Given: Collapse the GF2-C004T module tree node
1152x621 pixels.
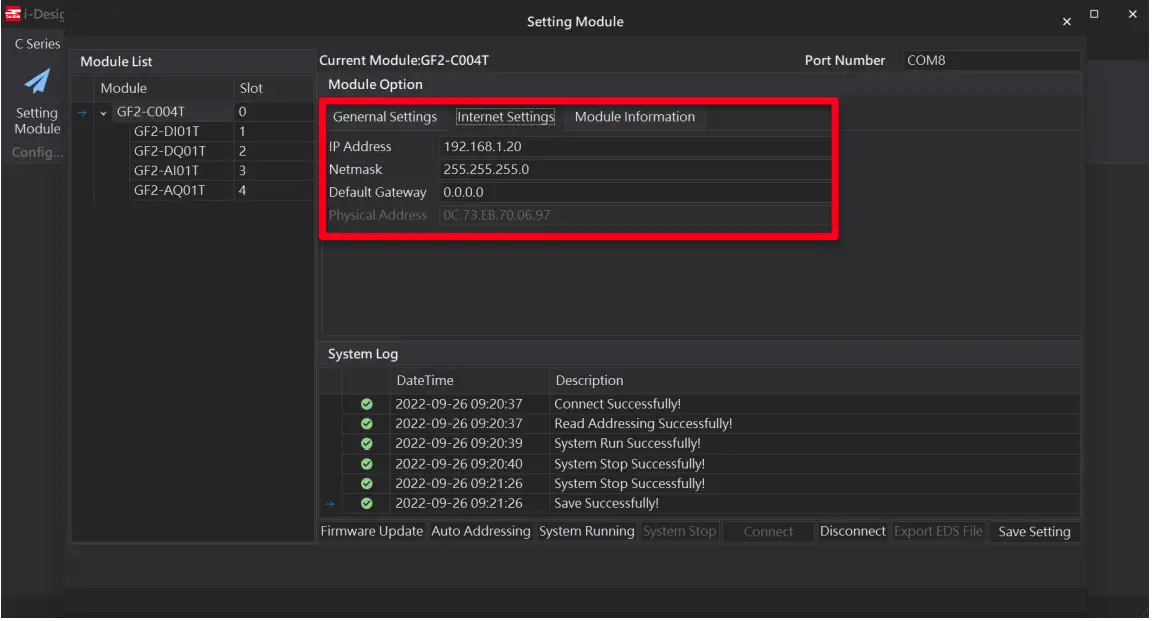Looking at the screenshot, I should [103, 112].
